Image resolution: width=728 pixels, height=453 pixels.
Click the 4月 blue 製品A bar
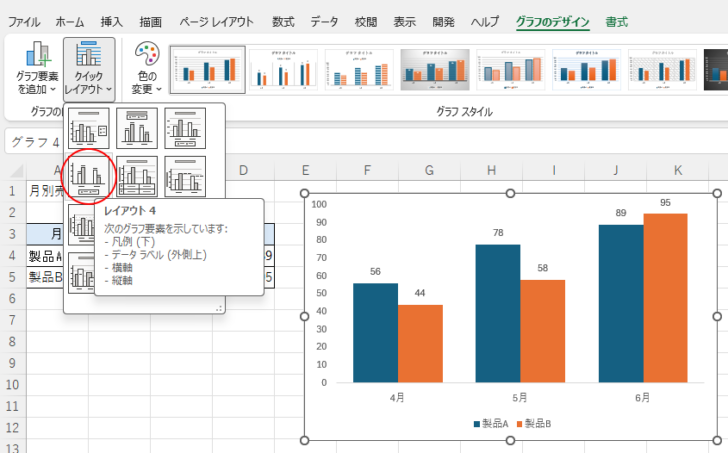[x=375, y=333]
